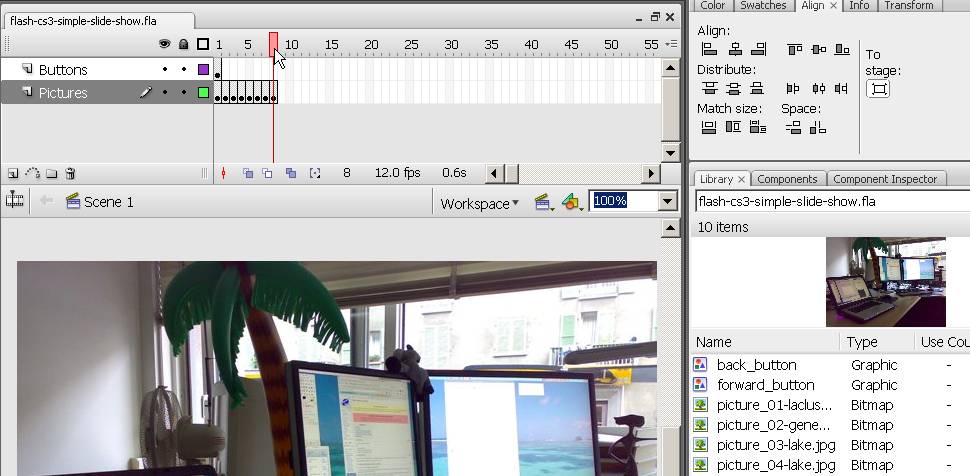The width and height of the screenshot is (970, 476).
Task: Switch to the Transform tab
Action: (909, 5)
